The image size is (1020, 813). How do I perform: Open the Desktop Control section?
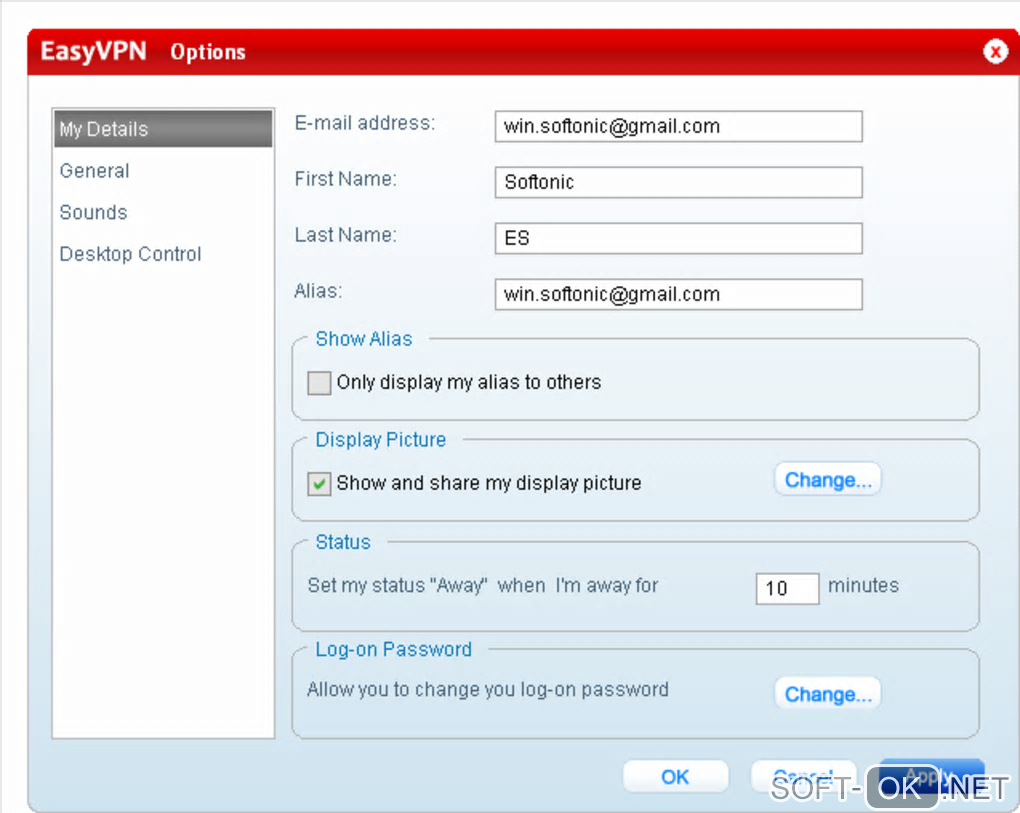[x=130, y=254]
